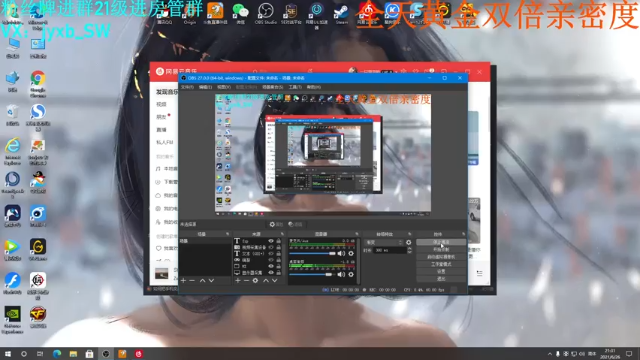
Task: Open File Explorer from the taskbar
Action: 73,353
